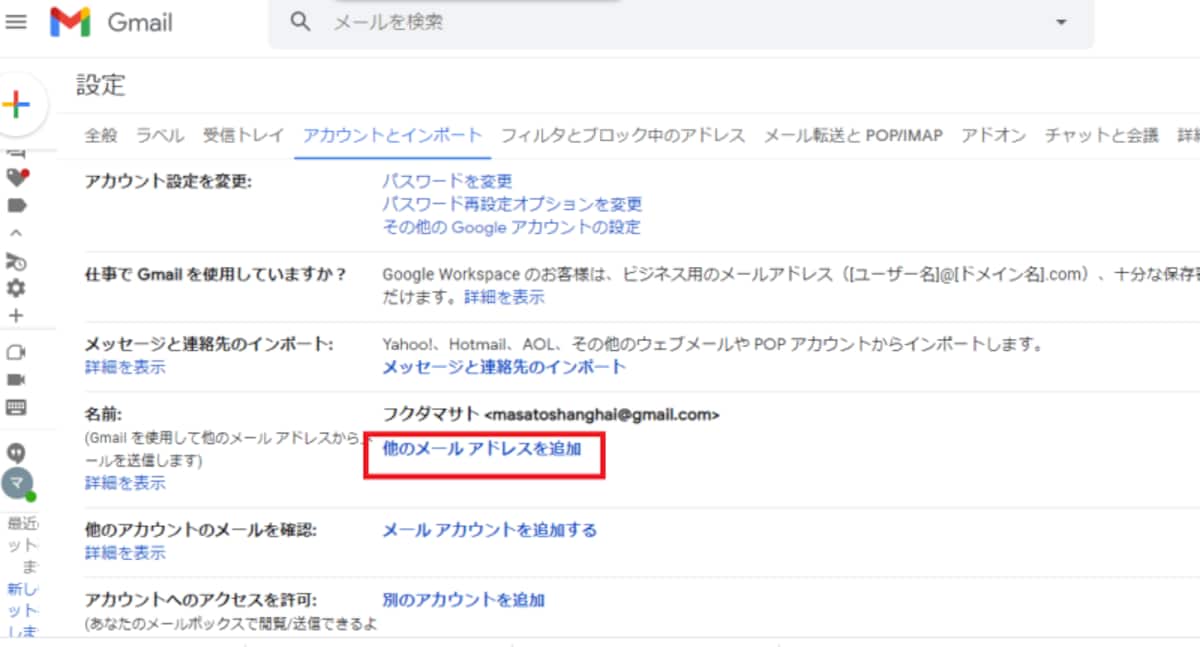Focus the メールを検索 search field
The height and width of the screenshot is (647, 1200).
click(x=681, y=22)
